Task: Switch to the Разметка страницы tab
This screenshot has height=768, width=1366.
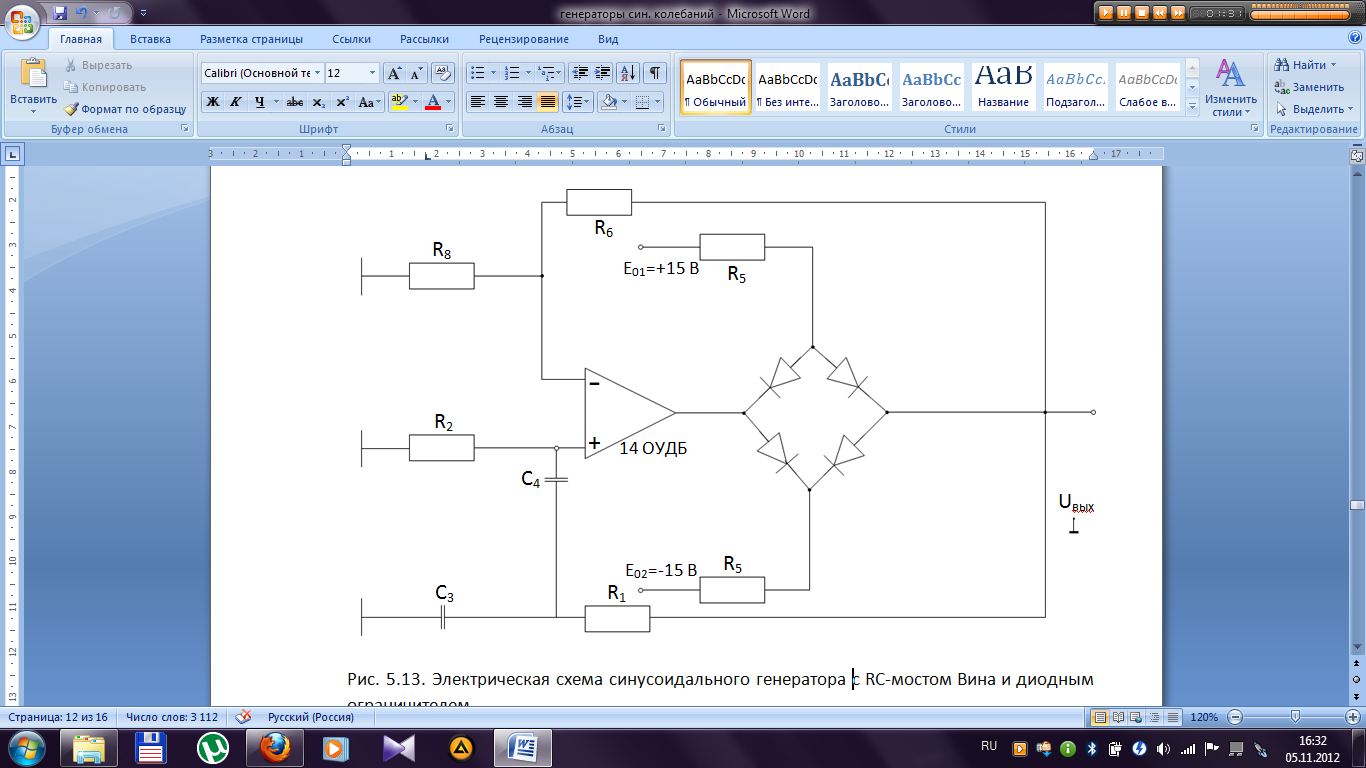Action: pos(251,39)
